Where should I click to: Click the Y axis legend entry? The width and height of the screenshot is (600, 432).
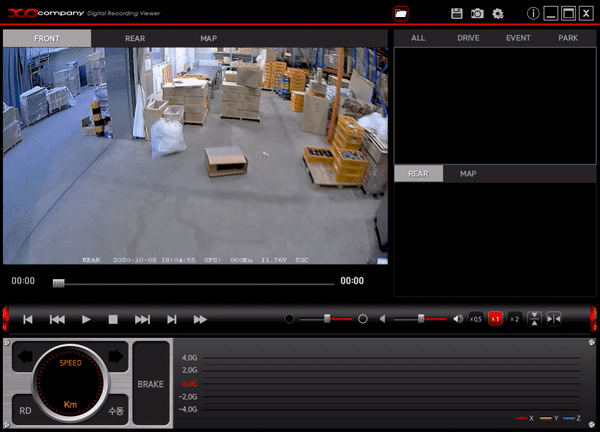click(549, 418)
